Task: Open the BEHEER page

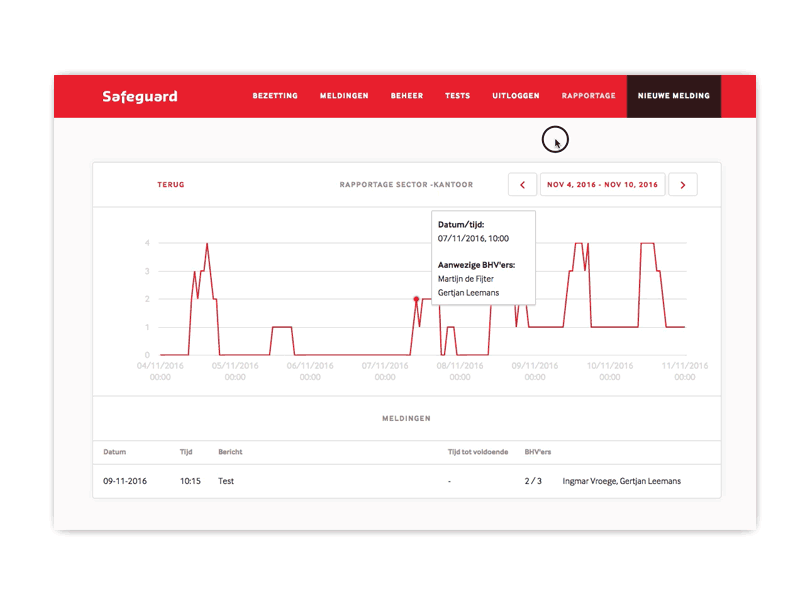Action: pos(406,96)
